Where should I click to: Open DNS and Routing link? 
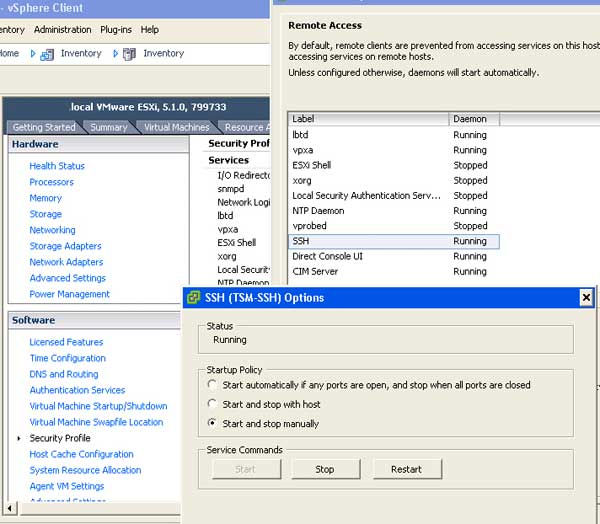point(64,374)
